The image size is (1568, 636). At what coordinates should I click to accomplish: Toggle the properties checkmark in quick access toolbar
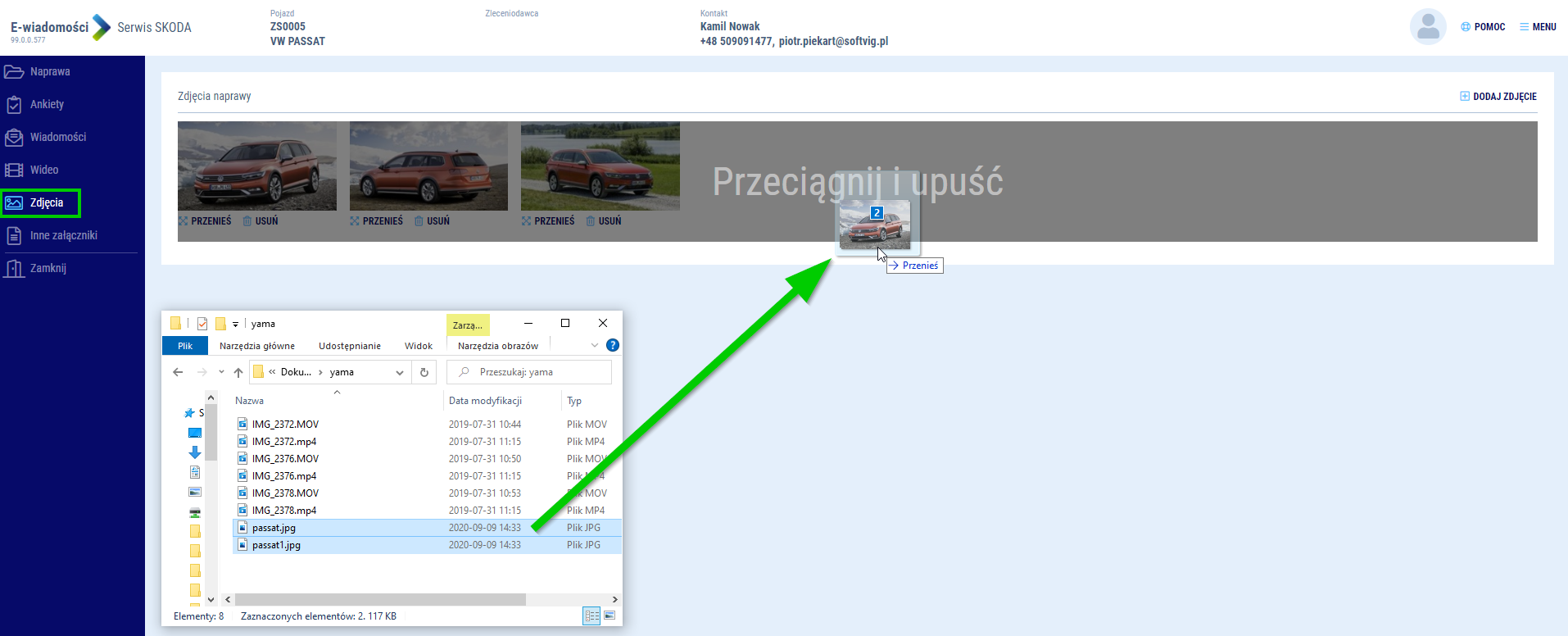pos(202,324)
